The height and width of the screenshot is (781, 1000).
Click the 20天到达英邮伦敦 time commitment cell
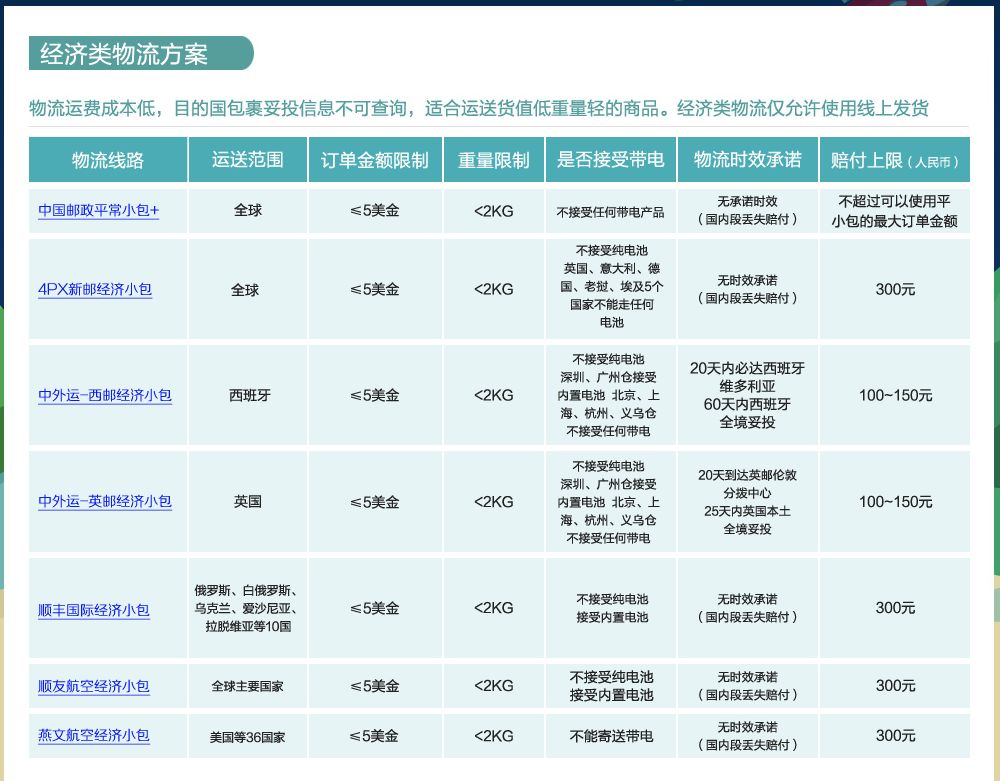click(747, 502)
